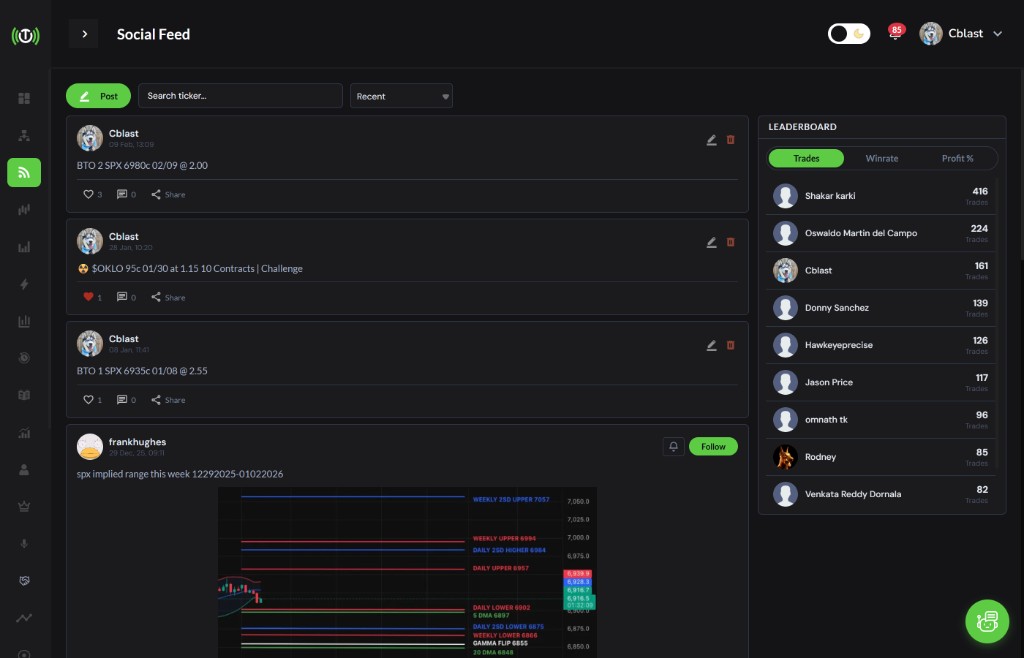Click the green Post button
1024x658 pixels.
(98, 96)
